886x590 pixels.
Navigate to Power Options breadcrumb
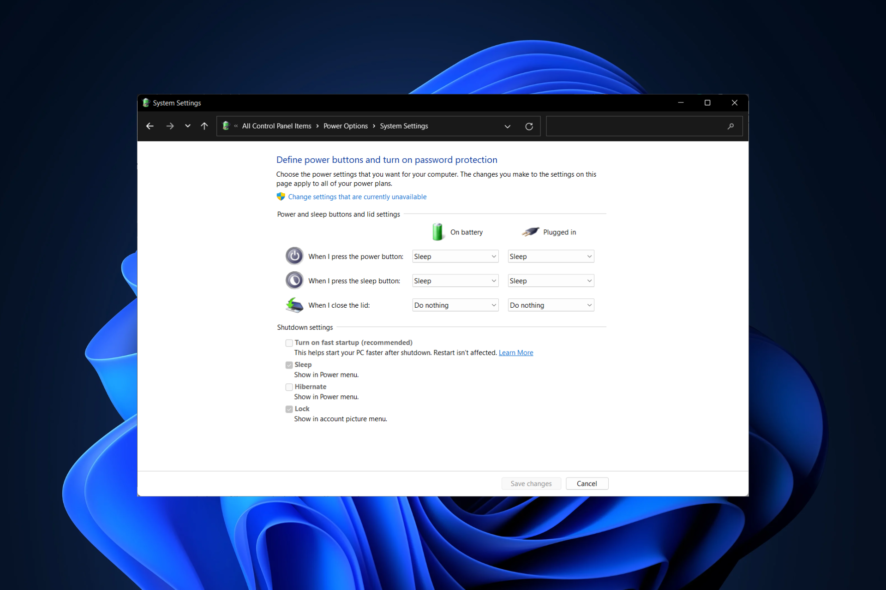(345, 126)
